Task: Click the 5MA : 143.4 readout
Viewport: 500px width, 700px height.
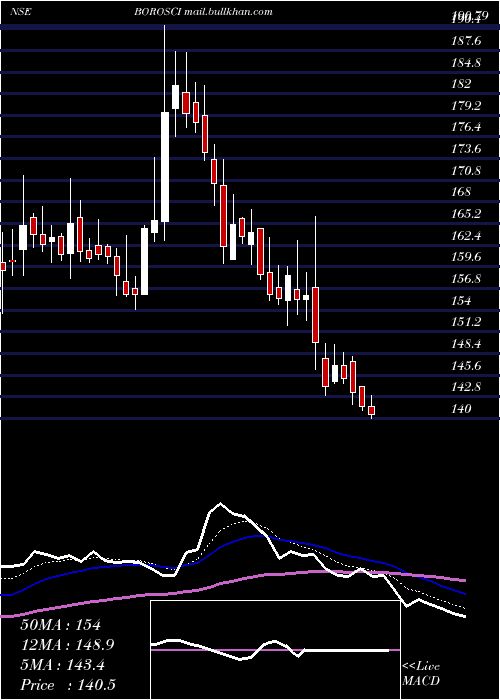Action: 62,665
